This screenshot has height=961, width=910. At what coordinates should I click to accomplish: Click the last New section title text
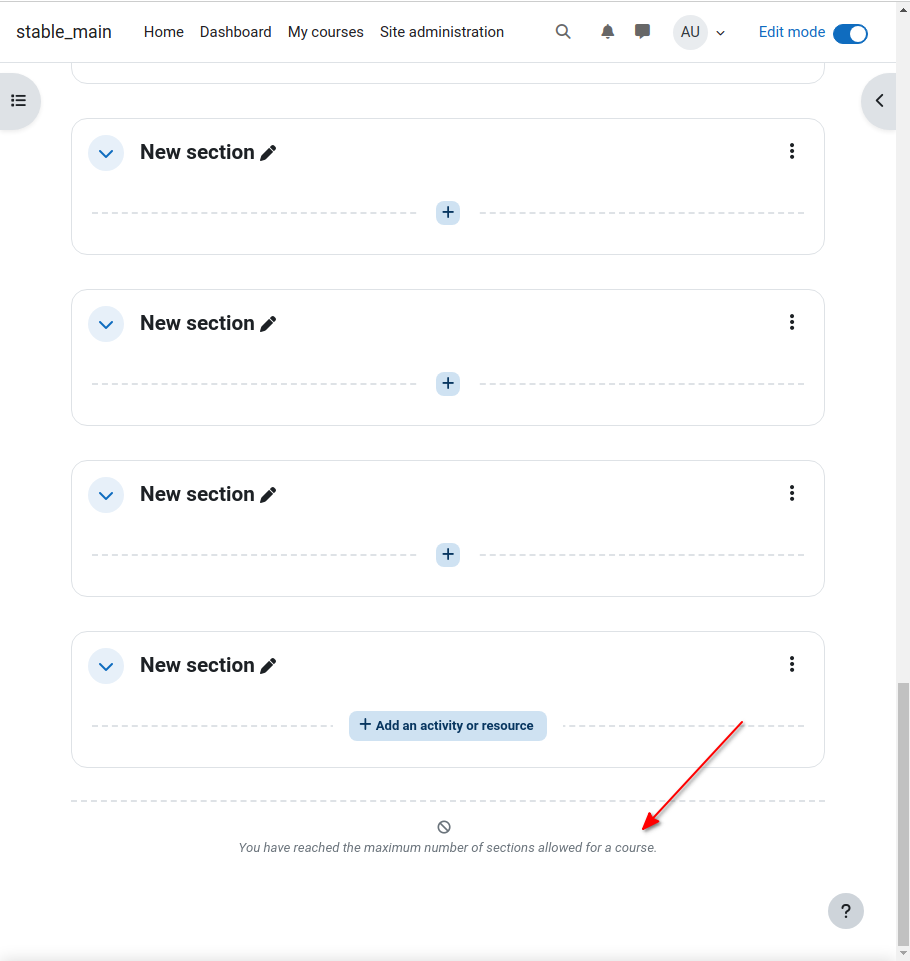(197, 665)
